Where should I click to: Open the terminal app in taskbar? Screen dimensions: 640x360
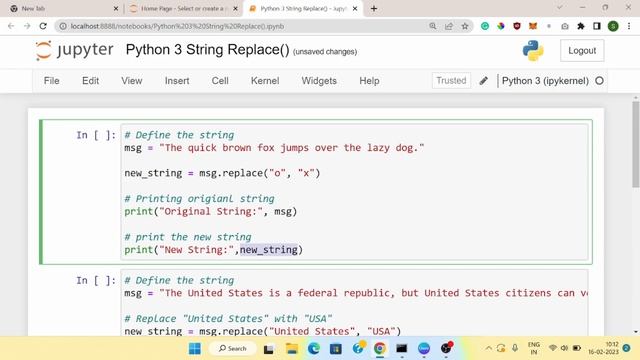pyautogui.click(x=402, y=349)
